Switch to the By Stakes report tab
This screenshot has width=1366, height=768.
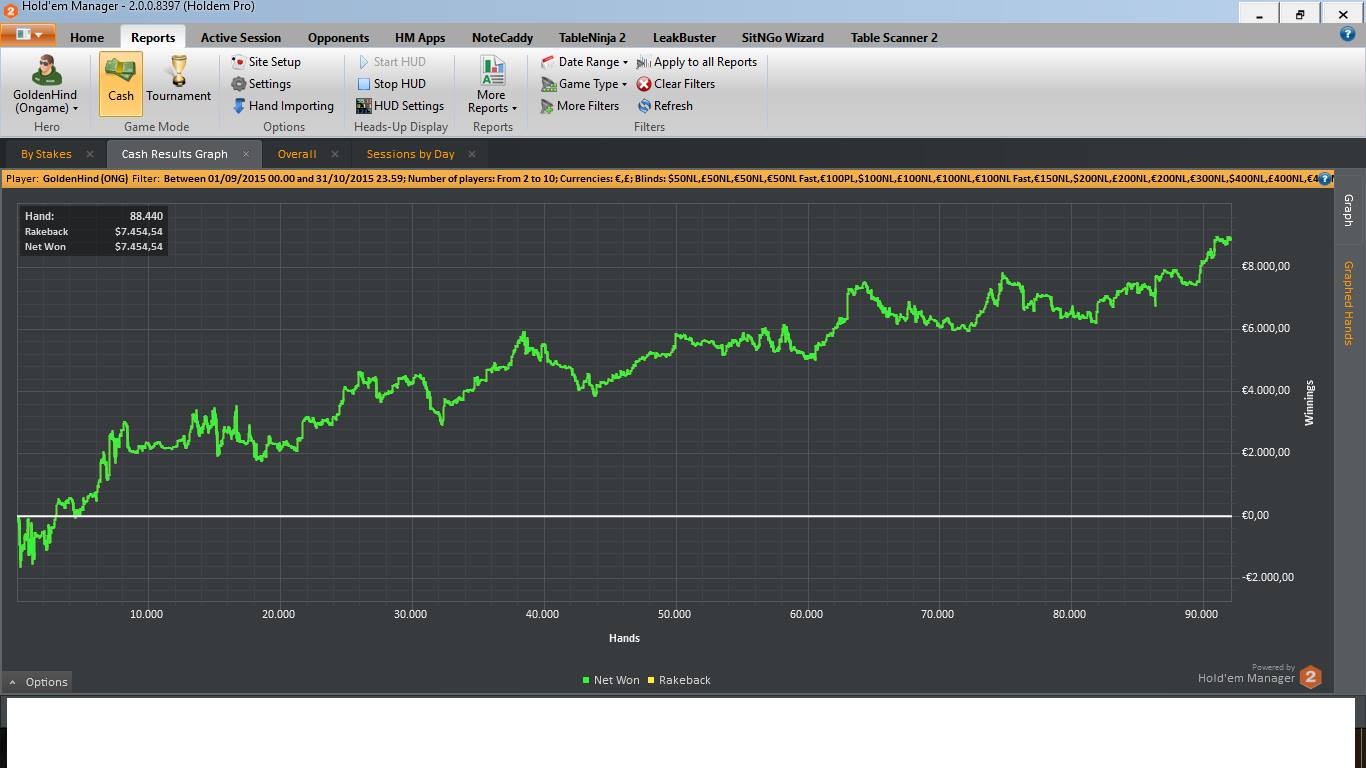pos(46,154)
